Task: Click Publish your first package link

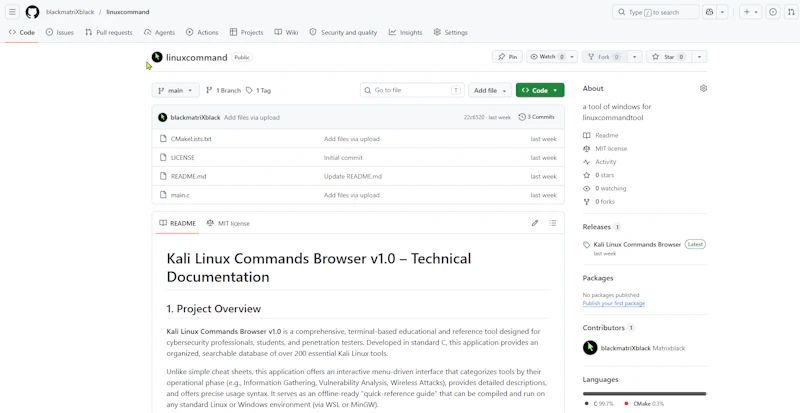Action: pos(614,303)
